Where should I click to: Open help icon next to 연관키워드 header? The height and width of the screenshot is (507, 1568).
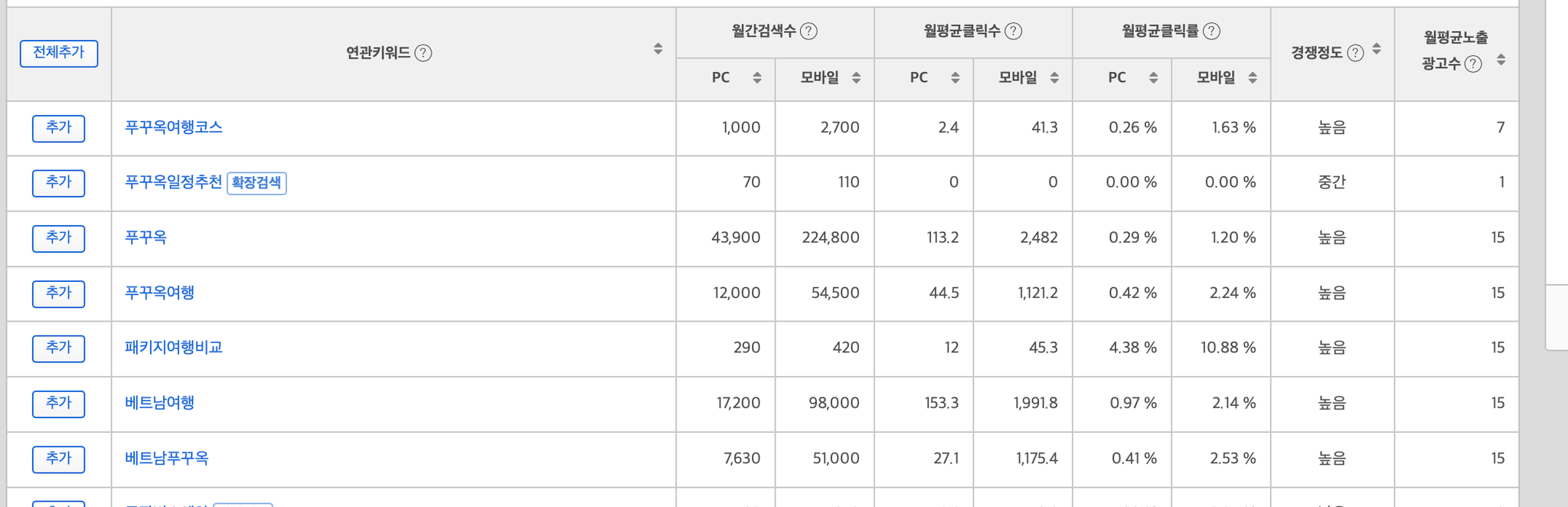point(423,53)
